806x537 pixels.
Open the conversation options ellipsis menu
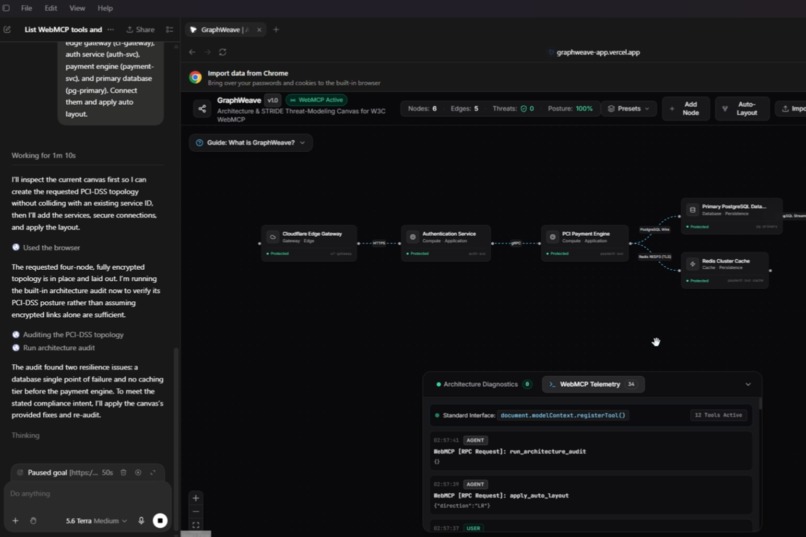click(x=111, y=30)
